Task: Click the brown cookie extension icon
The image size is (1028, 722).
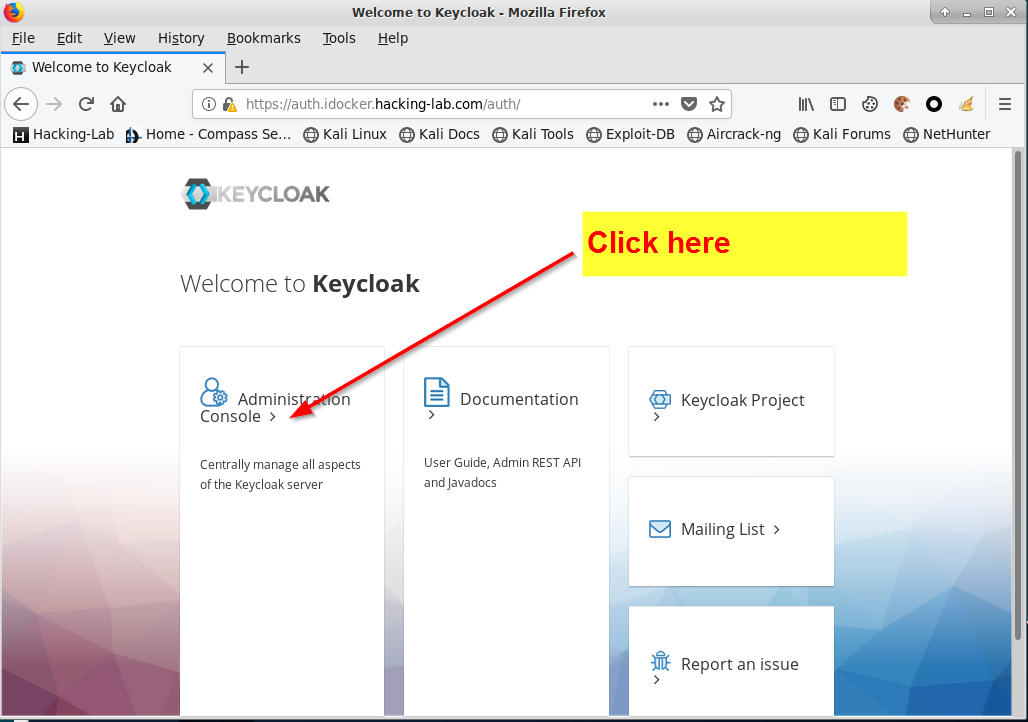Action: coord(902,104)
